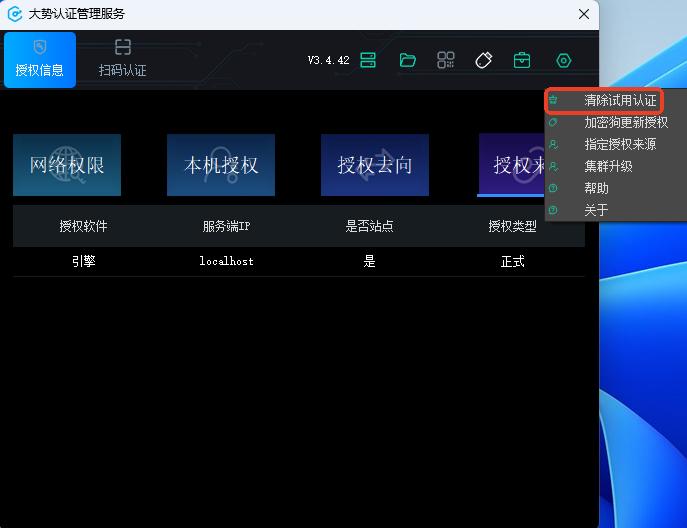
Task: Click the icon beside 关于
Action: pyautogui.click(x=553, y=210)
